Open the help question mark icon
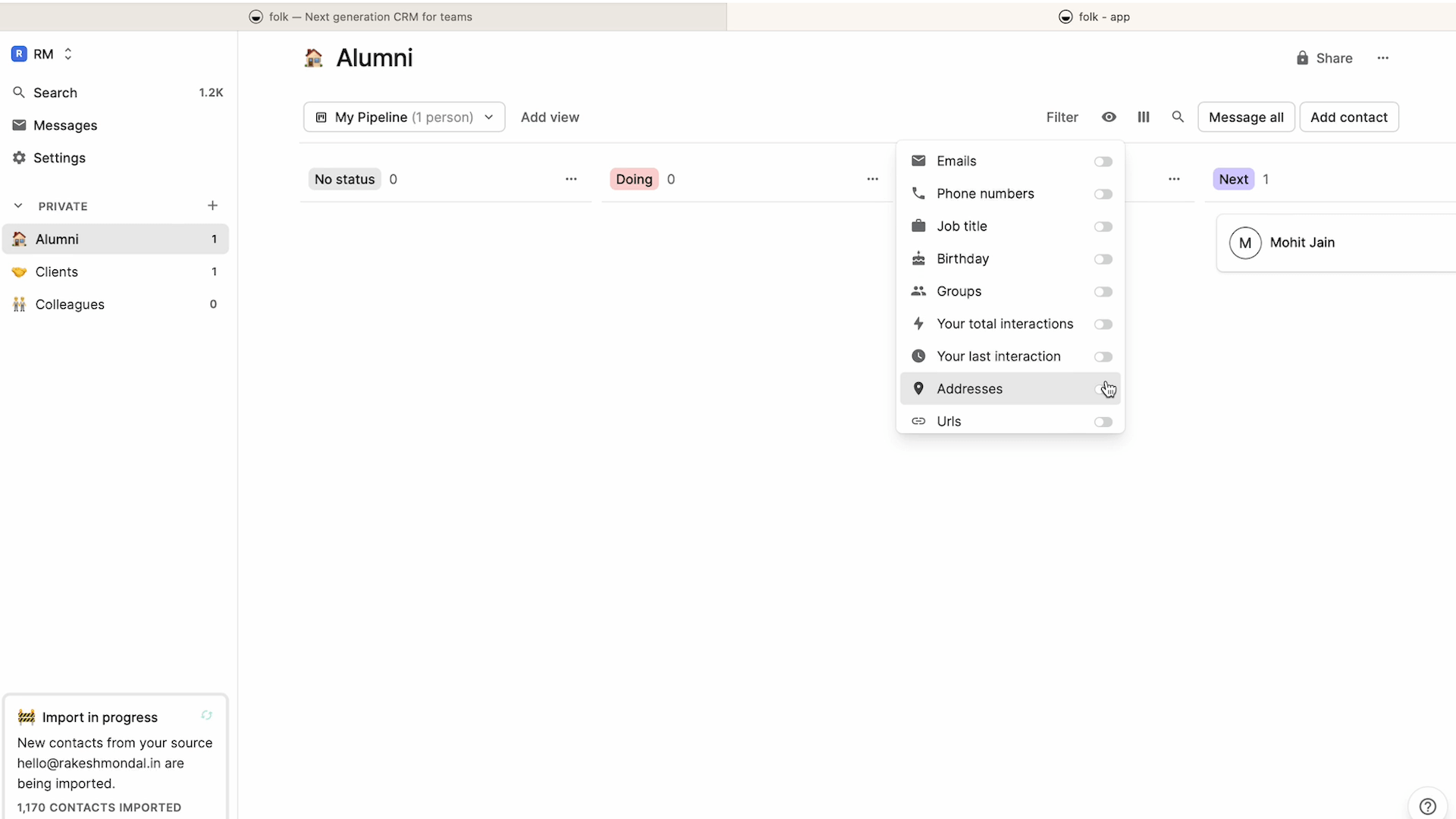The width and height of the screenshot is (1456, 819). coord(1427,806)
